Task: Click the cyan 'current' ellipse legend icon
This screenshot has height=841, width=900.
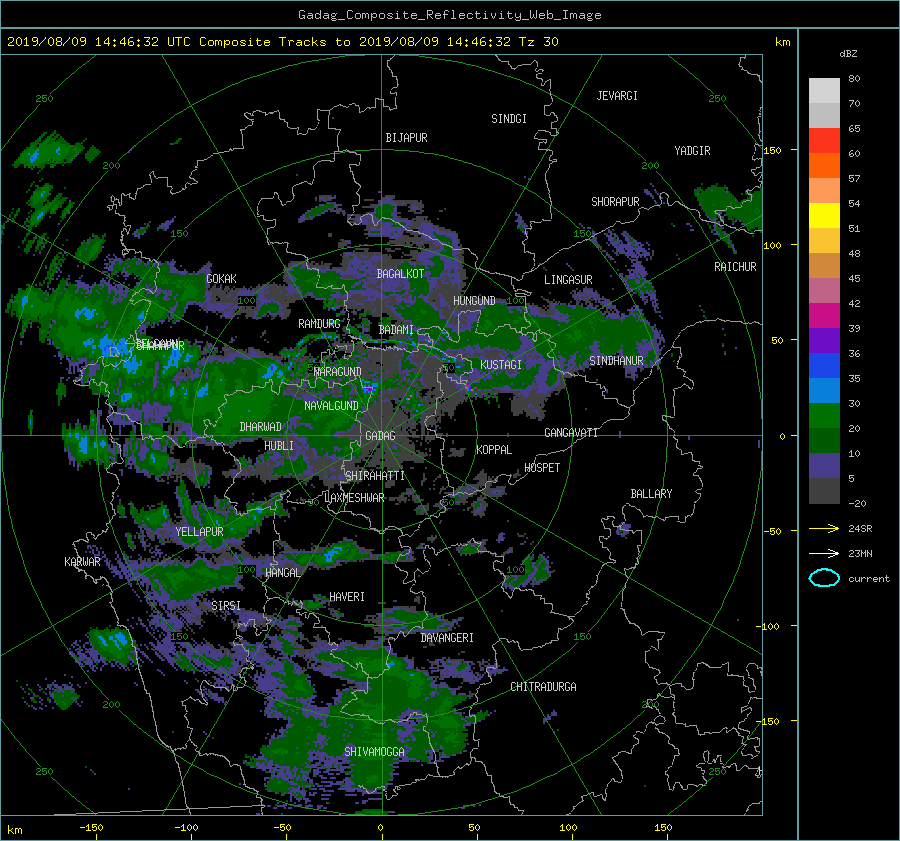Action: pyautogui.click(x=824, y=578)
